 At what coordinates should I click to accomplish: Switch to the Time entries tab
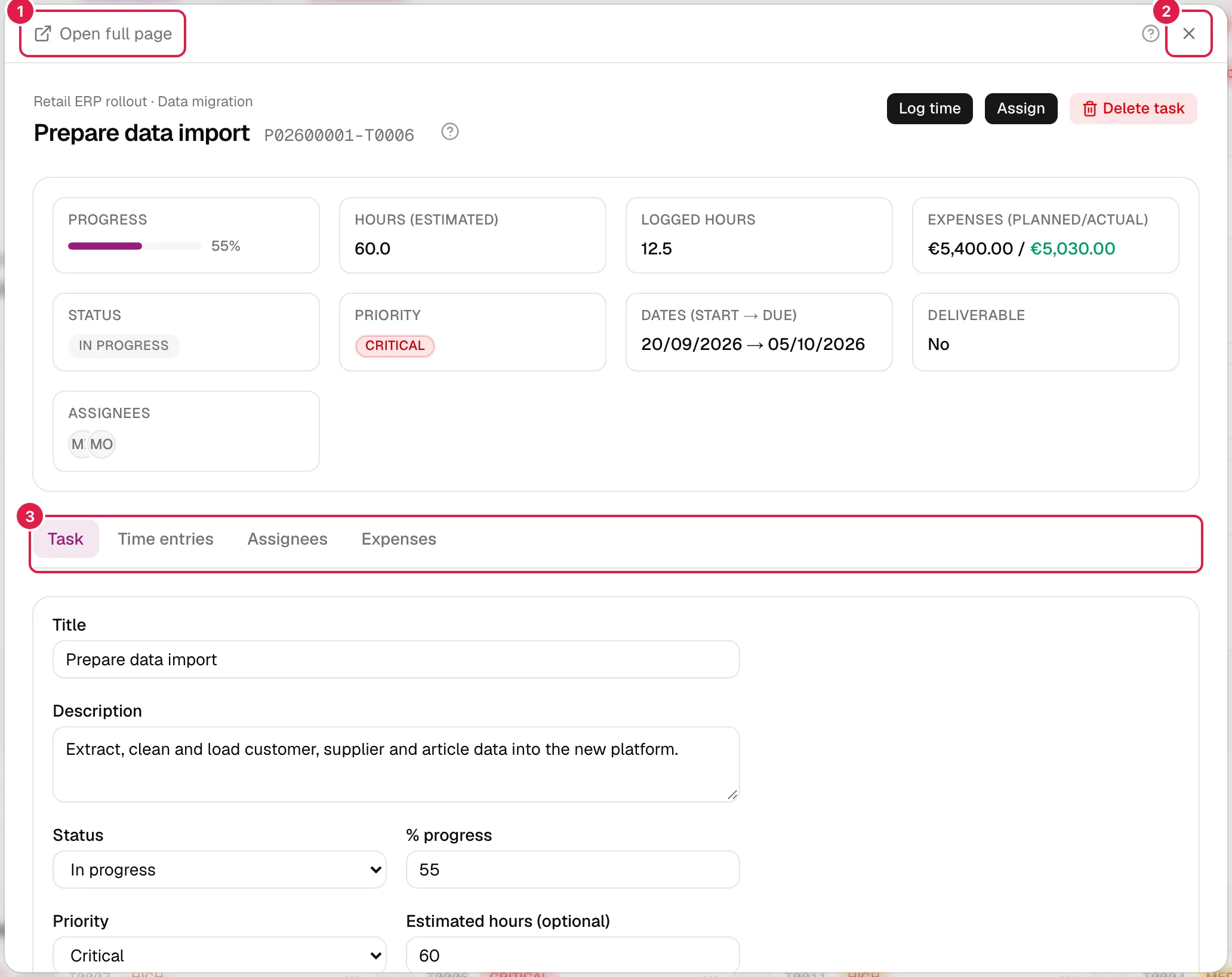[x=165, y=539]
